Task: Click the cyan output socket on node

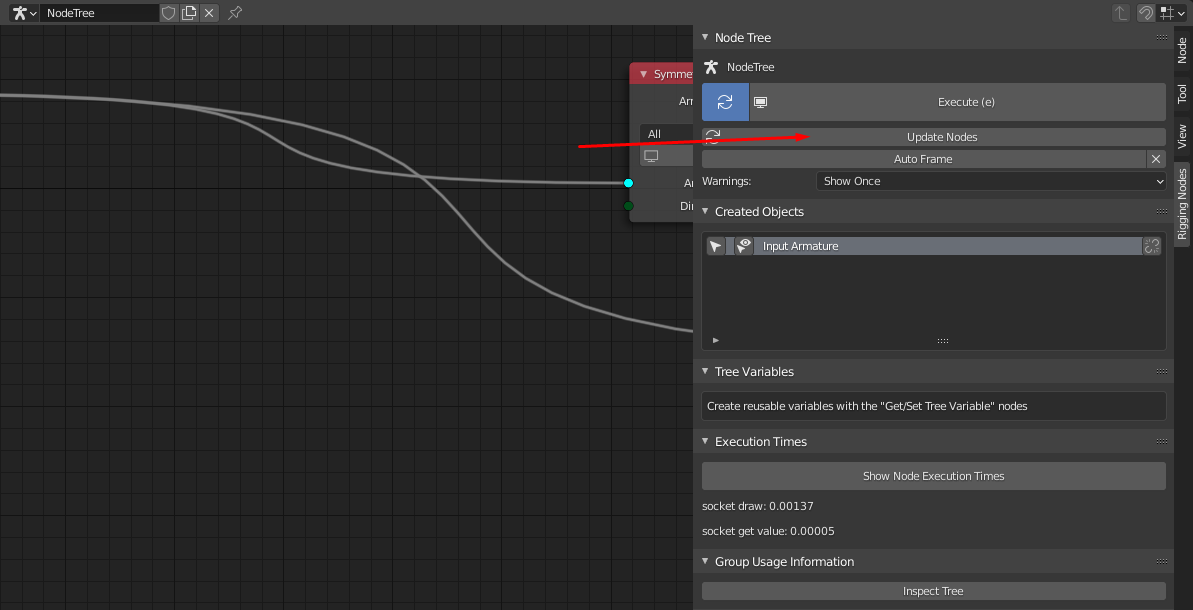Action: 628,183
